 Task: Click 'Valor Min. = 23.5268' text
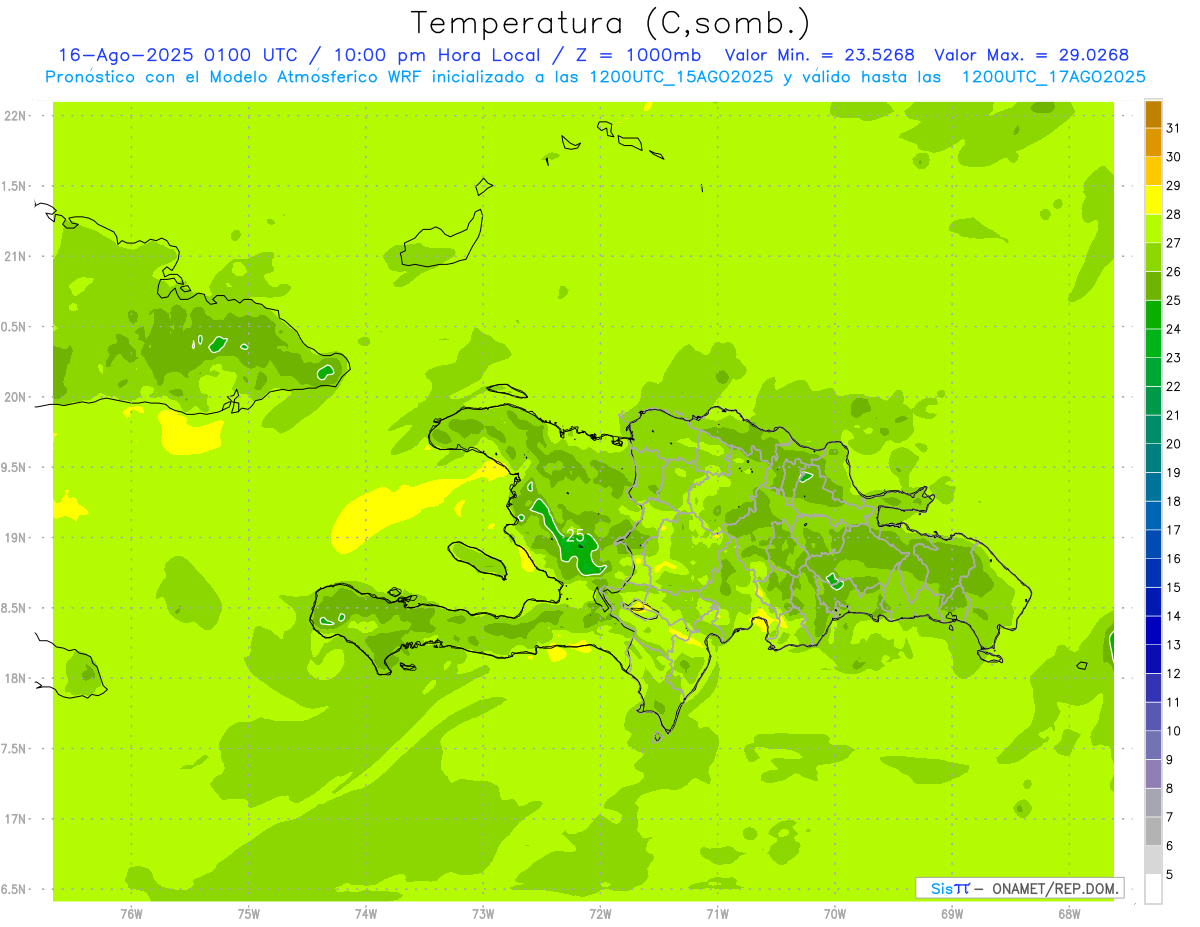click(x=819, y=55)
